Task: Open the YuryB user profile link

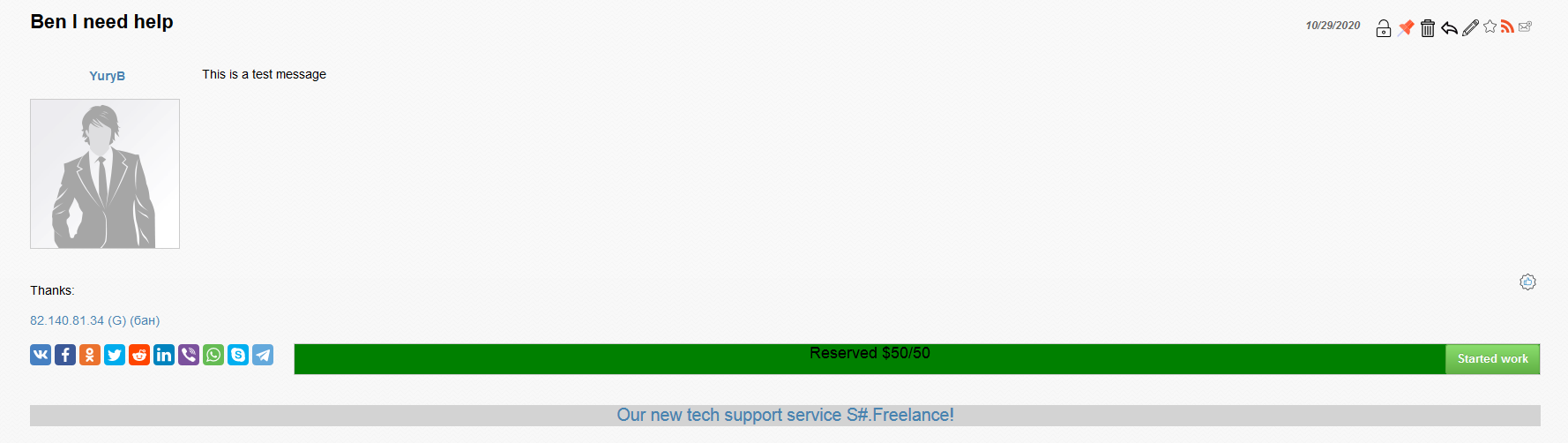Action: tap(107, 76)
